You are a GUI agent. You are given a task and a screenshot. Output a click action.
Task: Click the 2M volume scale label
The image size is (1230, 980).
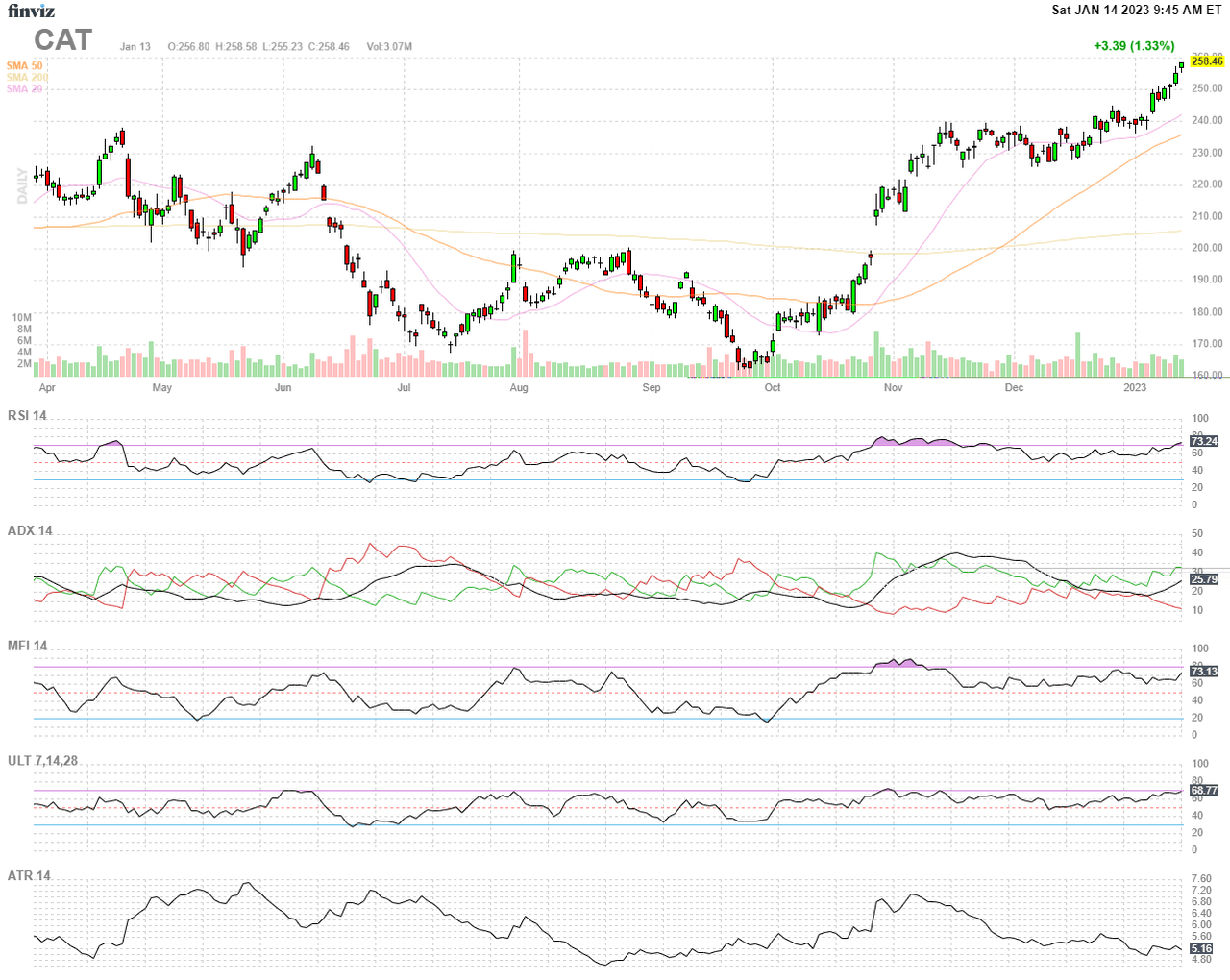click(x=24, y=364)
